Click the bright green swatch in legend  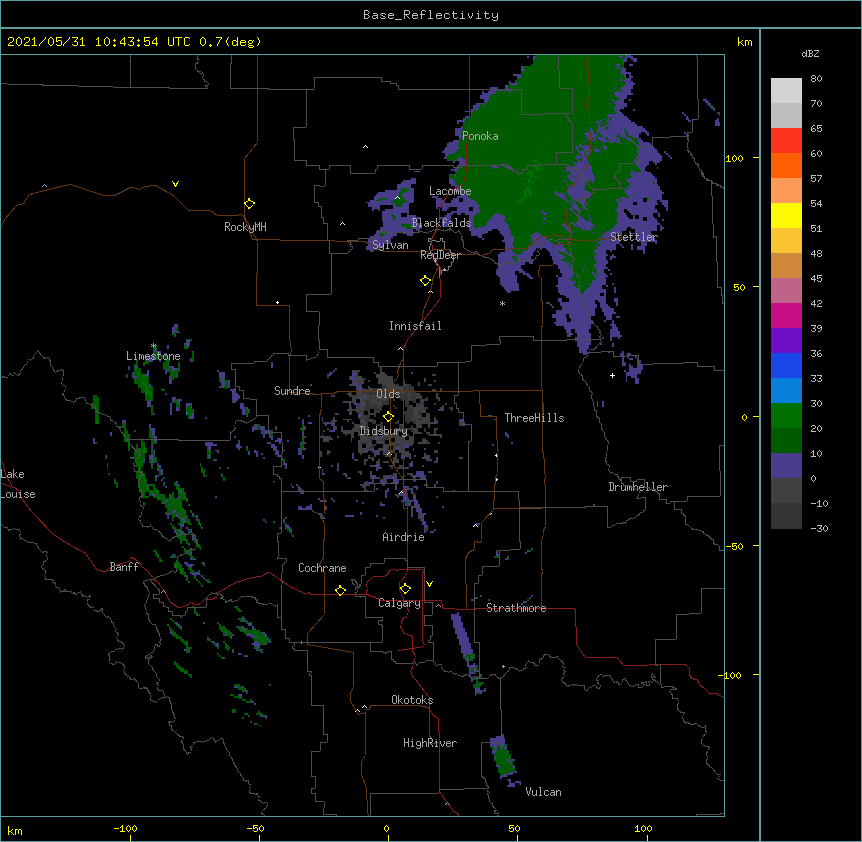point(786,416)
